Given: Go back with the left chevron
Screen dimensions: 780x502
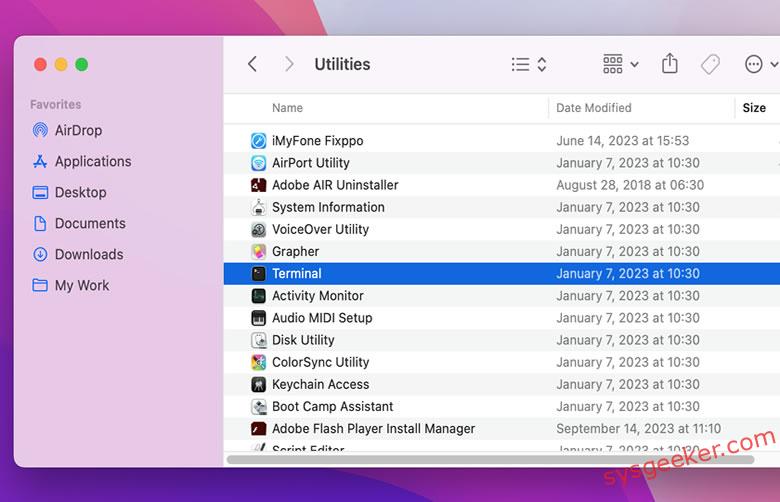Looking at the screenshot, I should pyautogui.click(x=252, y=64).
